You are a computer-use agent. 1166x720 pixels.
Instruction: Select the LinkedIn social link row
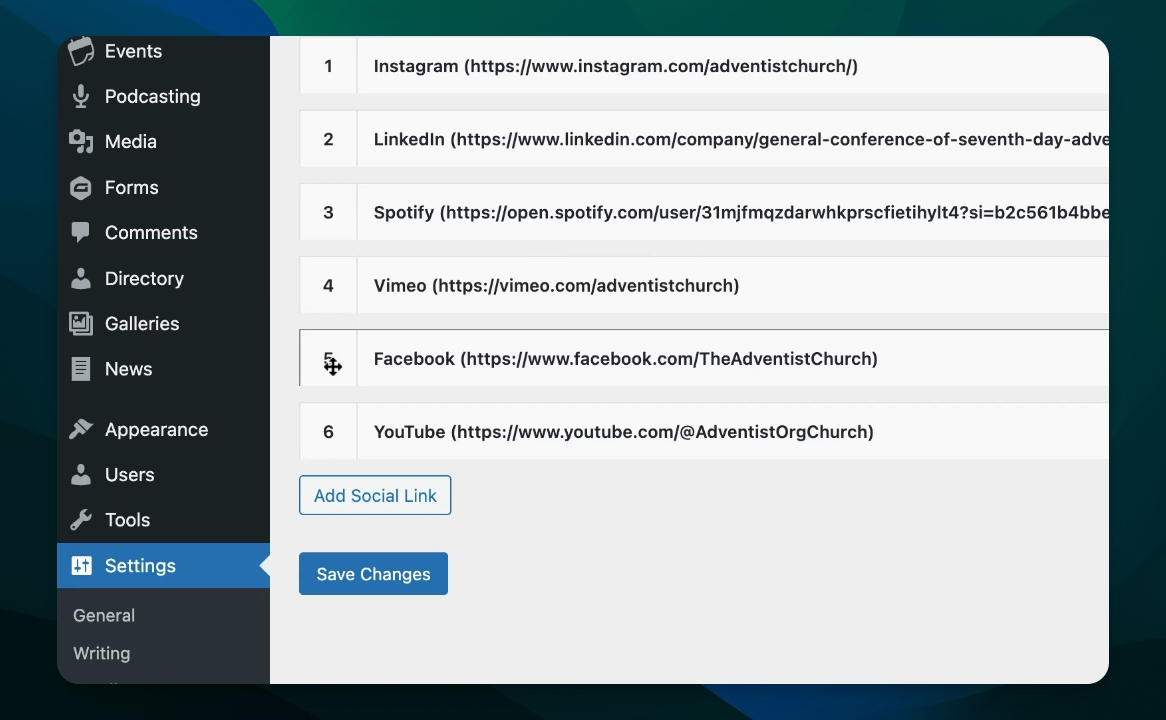click(x=704, y=139)
